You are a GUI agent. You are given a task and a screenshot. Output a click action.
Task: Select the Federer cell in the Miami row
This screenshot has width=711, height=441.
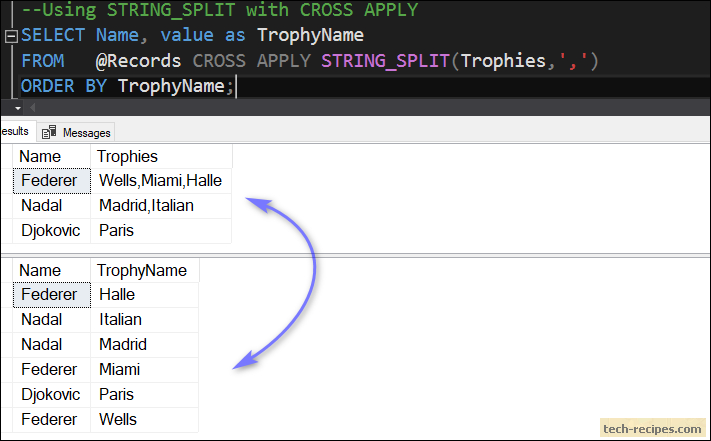52,370
